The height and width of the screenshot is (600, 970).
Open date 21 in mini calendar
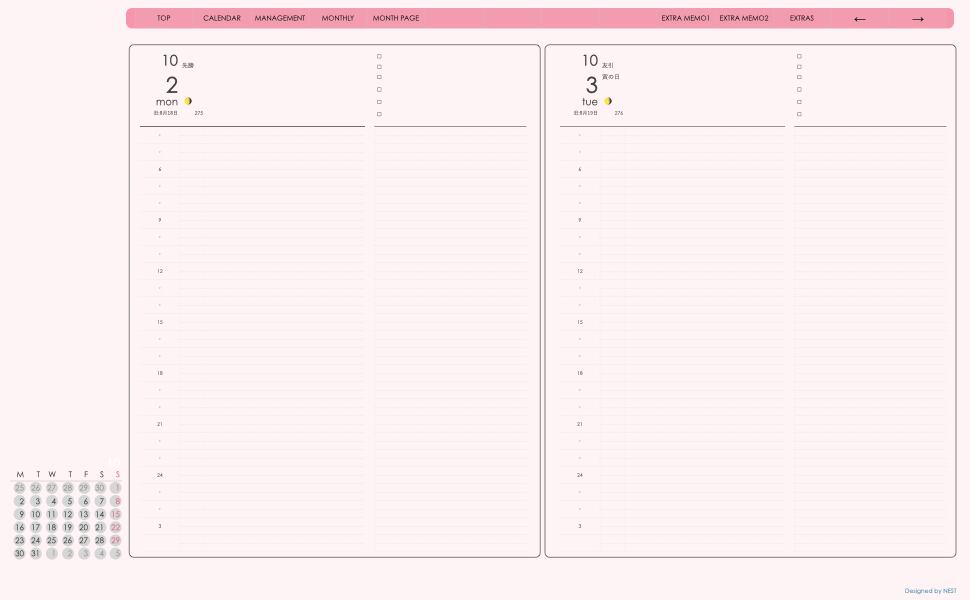(100, 527)
